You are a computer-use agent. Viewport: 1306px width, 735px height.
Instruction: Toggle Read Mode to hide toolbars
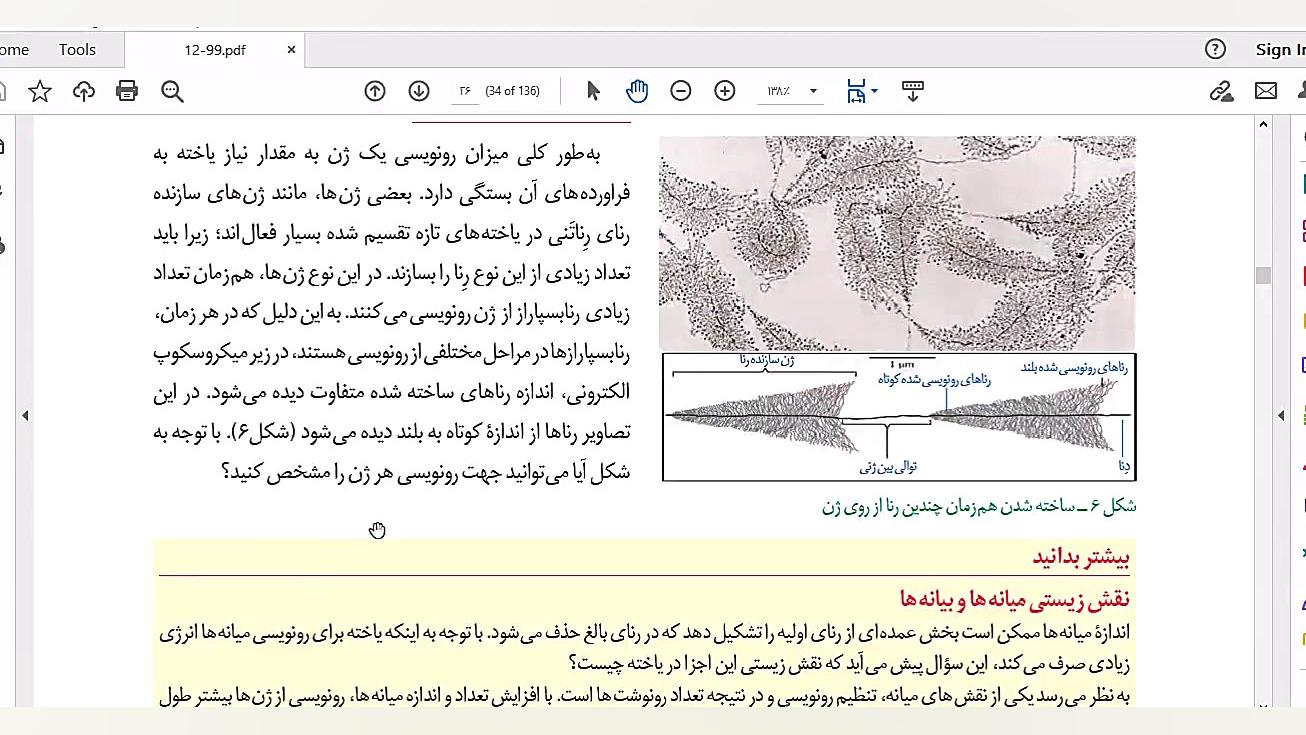click(x=912, y=90)
